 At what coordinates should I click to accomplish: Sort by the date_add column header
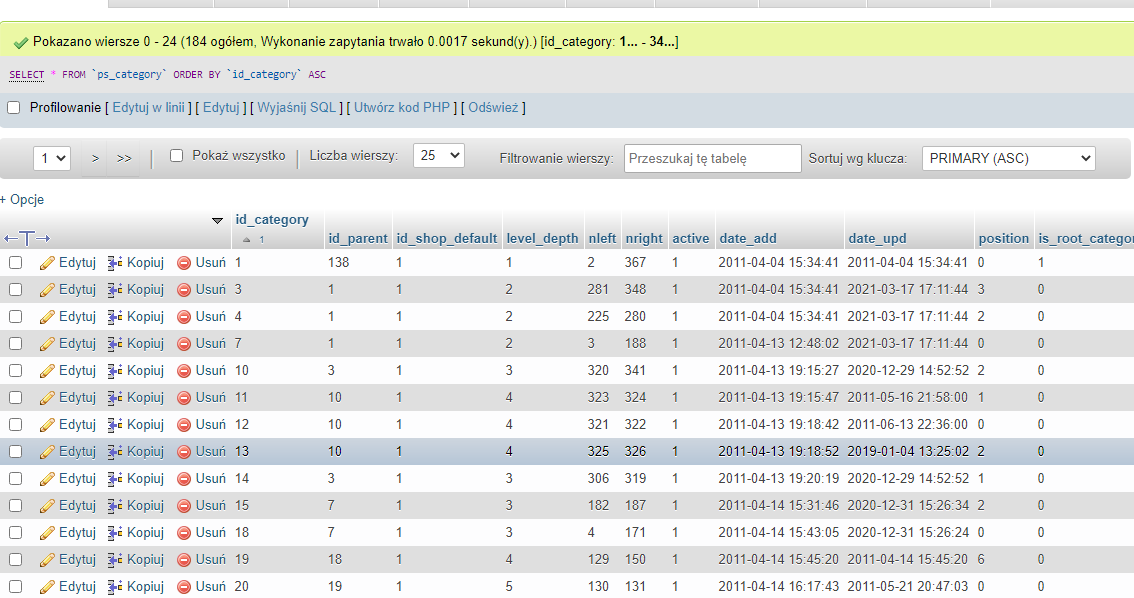tap(748, 239)
